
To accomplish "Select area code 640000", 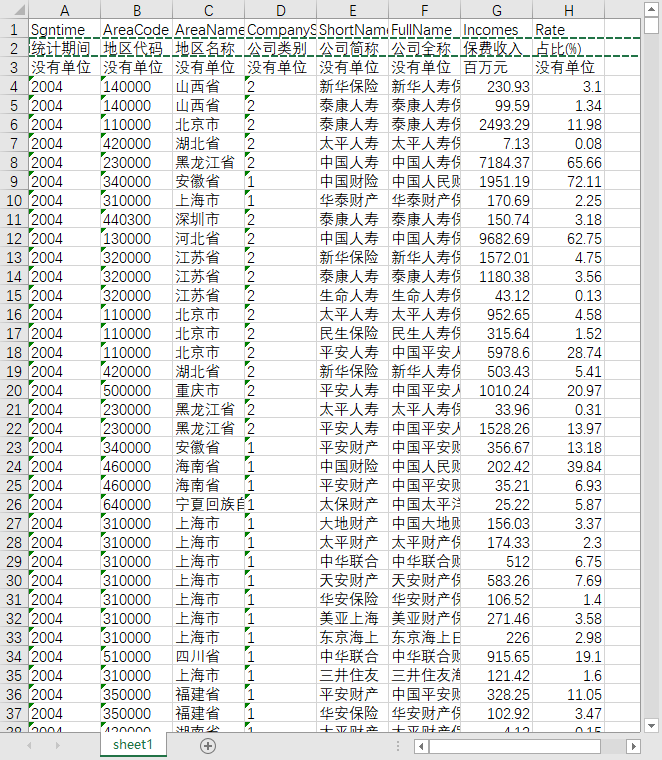I will [x=137, y=505].
